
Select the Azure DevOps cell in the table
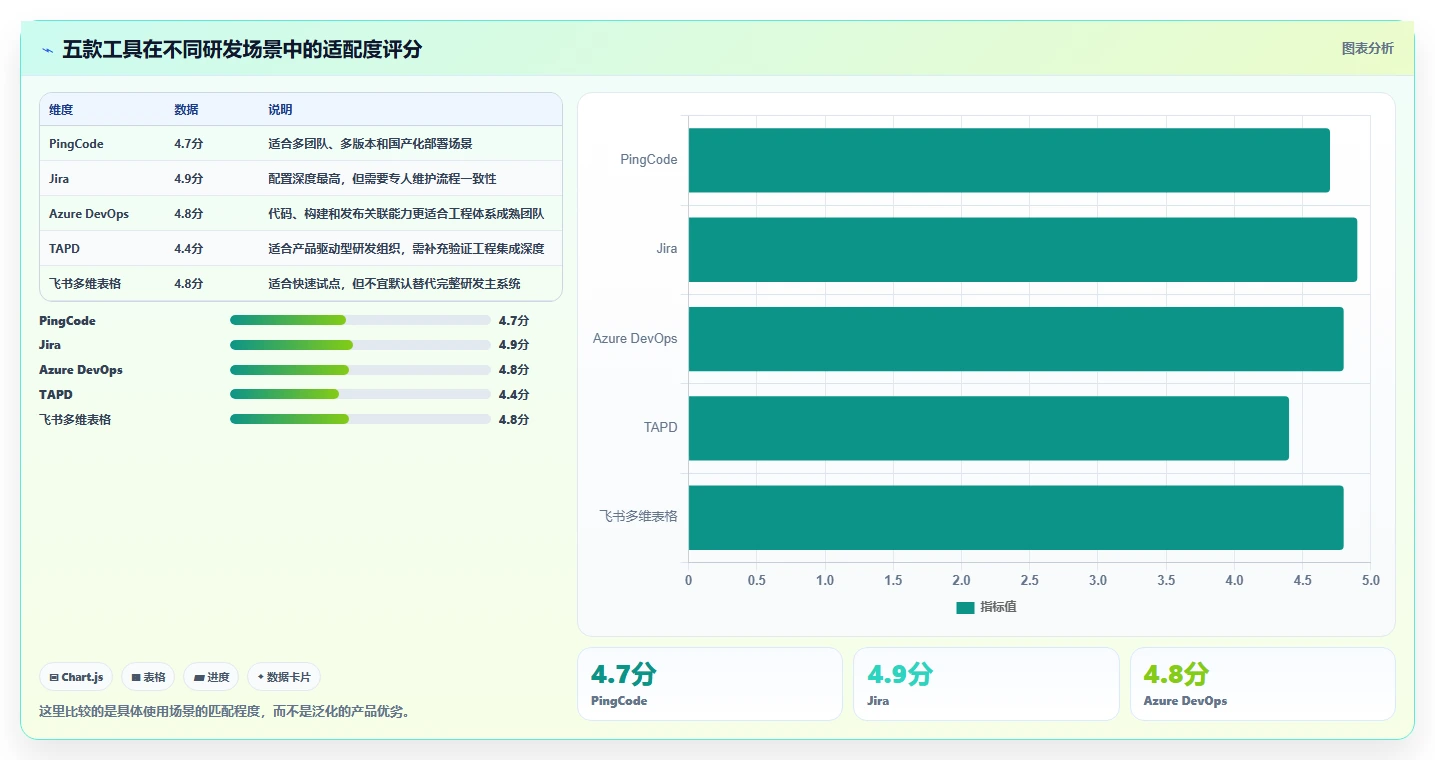[89, 214]
